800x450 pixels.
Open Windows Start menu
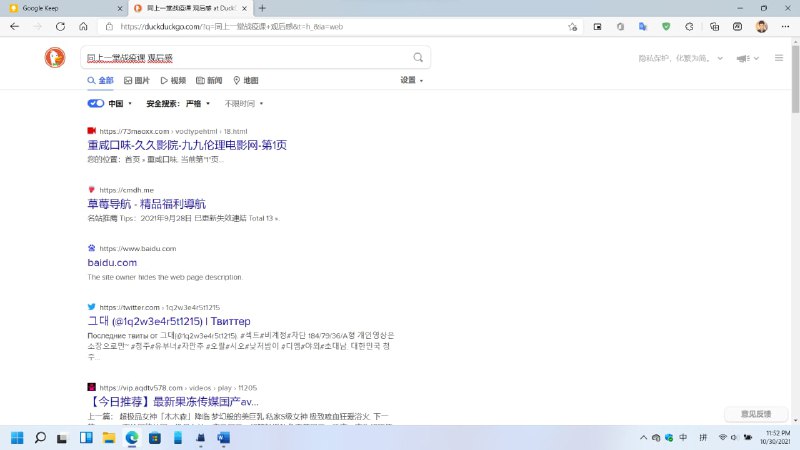(17, 438)
